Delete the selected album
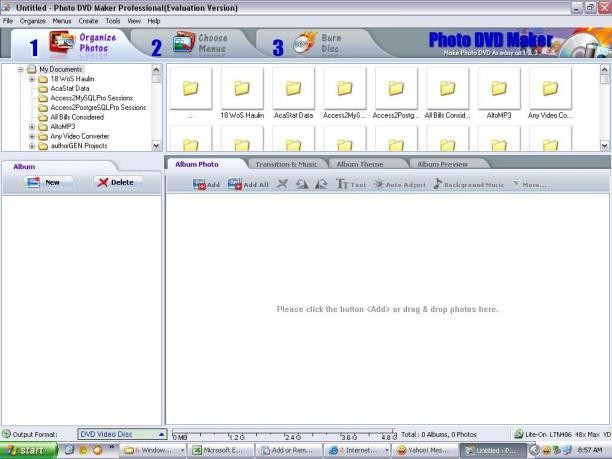 (116, 182)
